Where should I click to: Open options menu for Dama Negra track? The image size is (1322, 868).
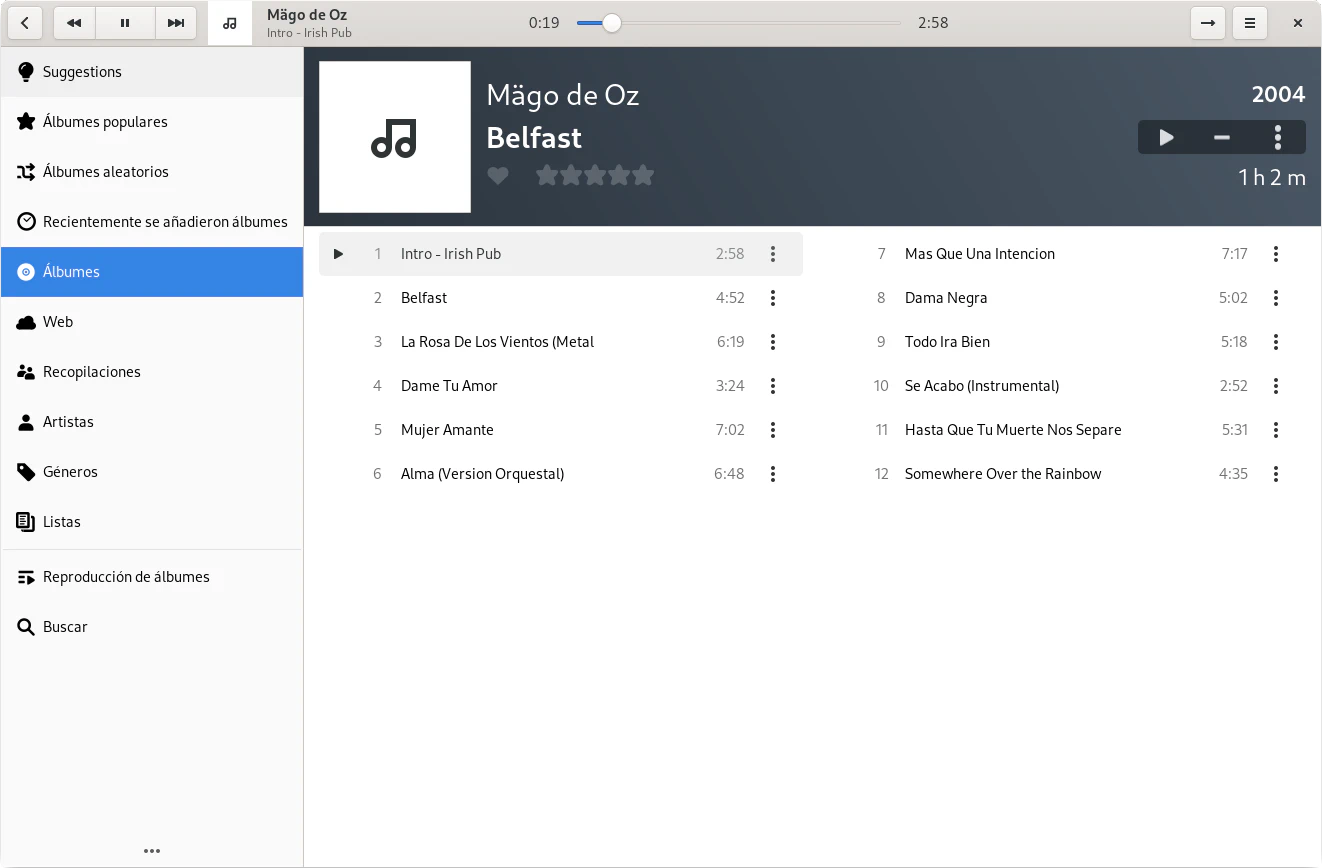point(1275,298)
